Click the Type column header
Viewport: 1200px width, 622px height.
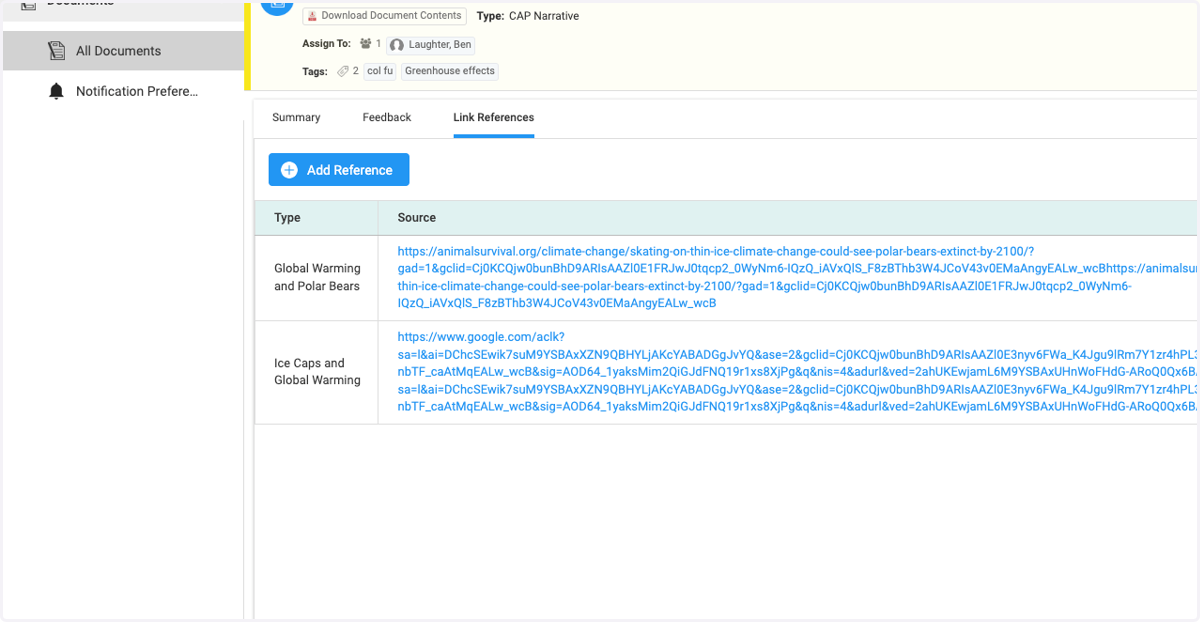tap(288, 217)
